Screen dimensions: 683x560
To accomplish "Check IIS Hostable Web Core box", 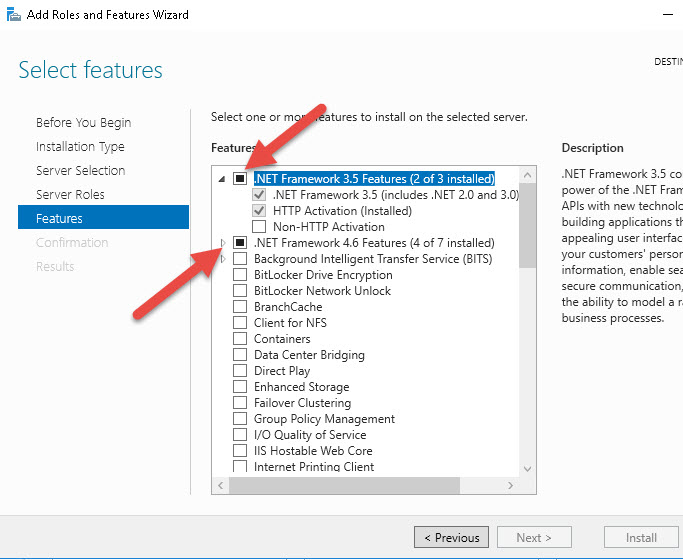I will coord(240,451).
